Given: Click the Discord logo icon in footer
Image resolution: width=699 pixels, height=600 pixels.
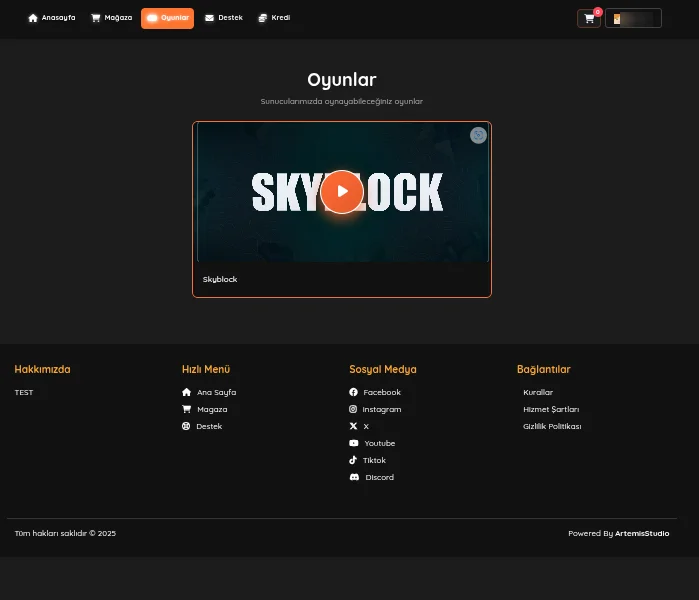Looking at the screenshot, I should 354,477.
